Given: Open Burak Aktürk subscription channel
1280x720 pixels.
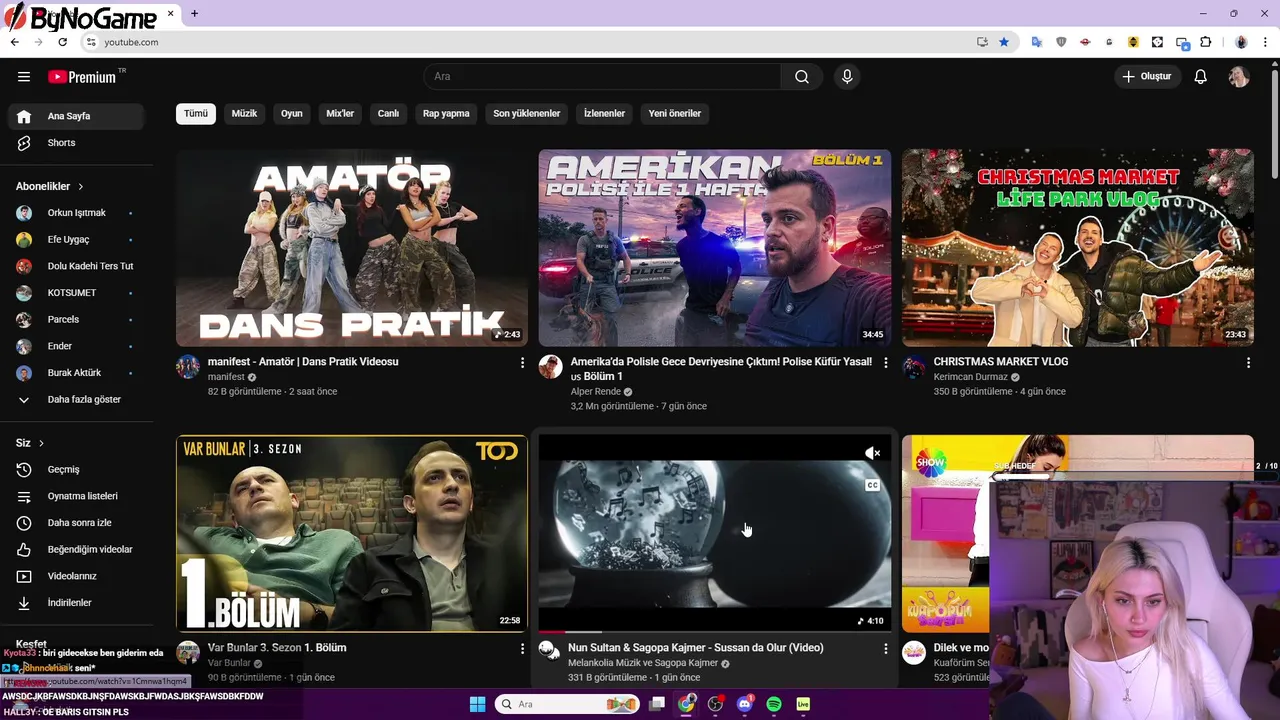Looking at the screenshot, I should pyautogui.click(x=76, y=373).
